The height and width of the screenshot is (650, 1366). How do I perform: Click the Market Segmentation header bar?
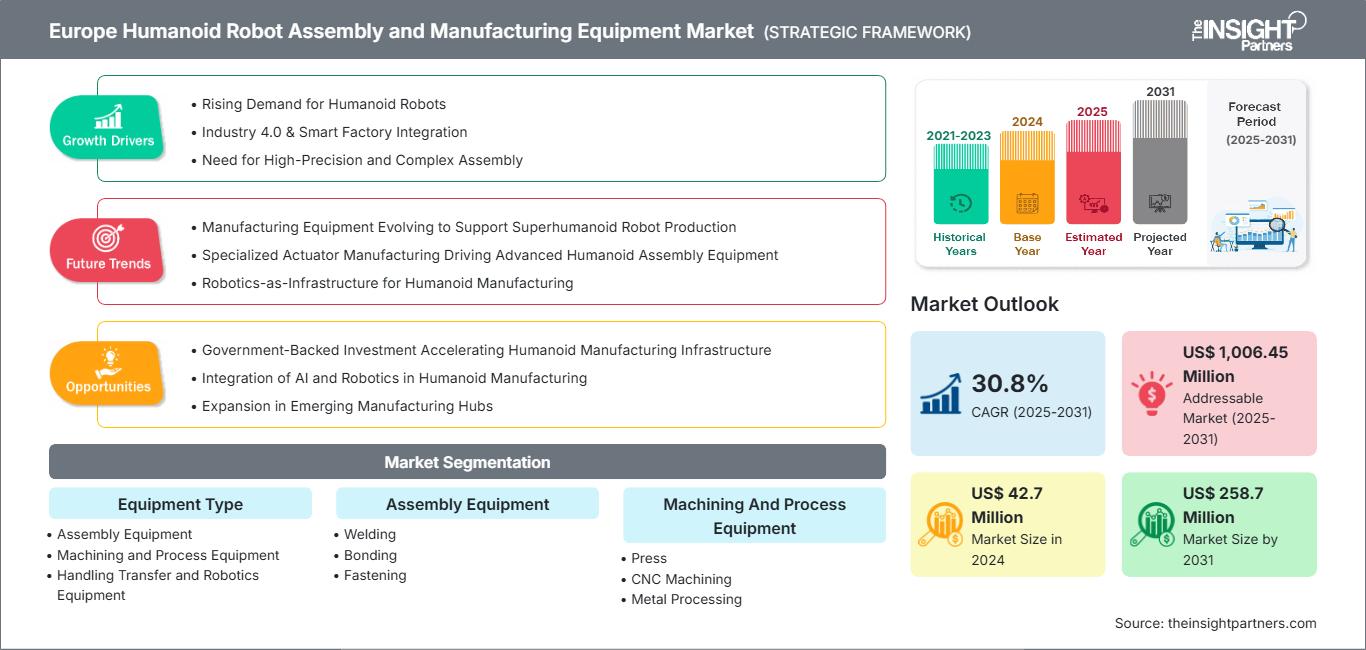tap(467, 462)
